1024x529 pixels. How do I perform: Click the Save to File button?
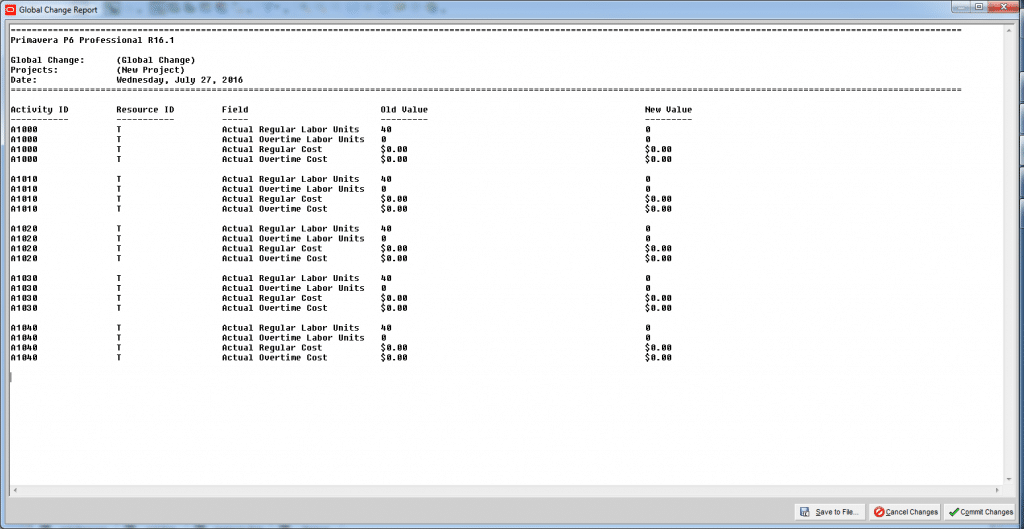click(831, 512)
